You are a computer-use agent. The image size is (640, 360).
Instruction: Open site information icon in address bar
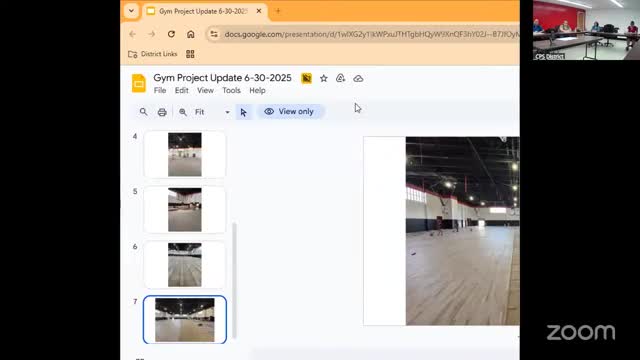pos(214,34)
